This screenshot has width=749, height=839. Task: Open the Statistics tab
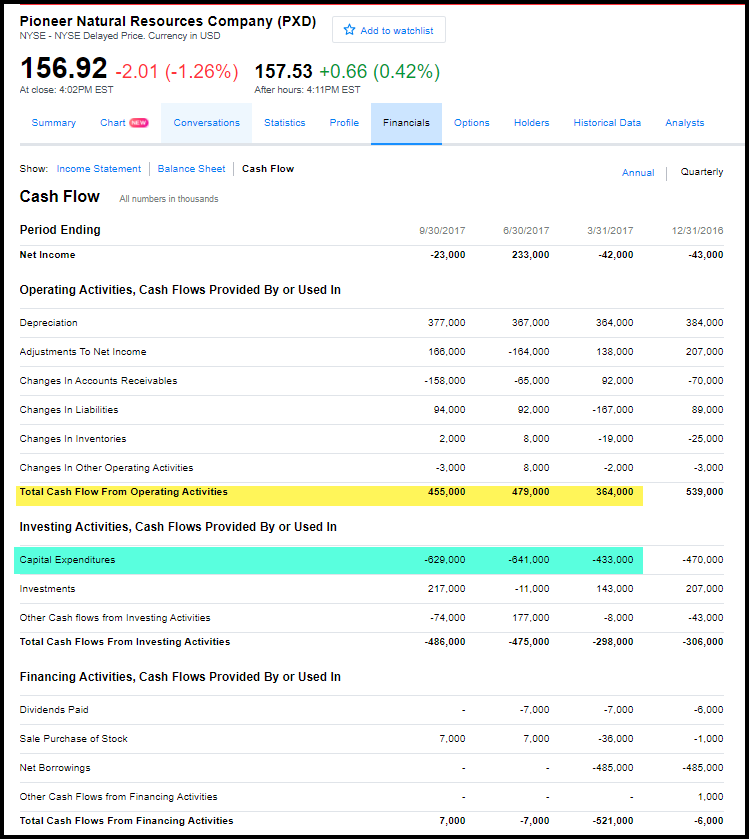[285, 123]
